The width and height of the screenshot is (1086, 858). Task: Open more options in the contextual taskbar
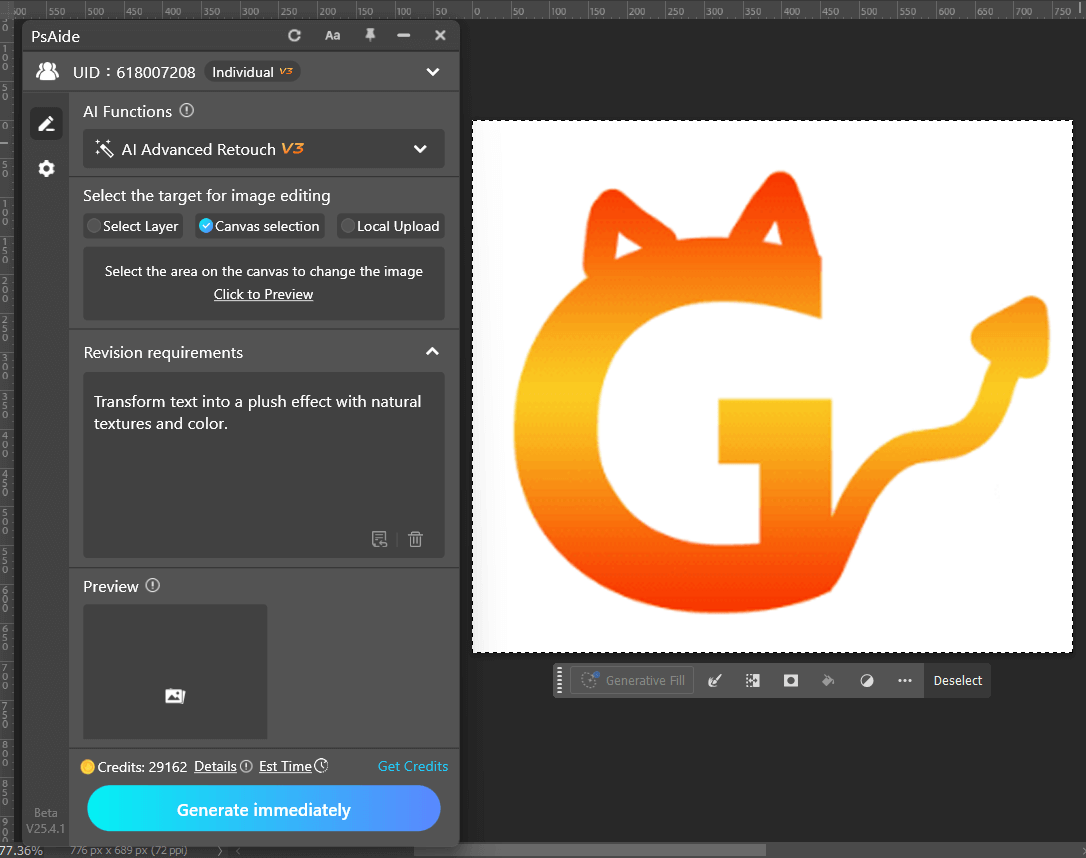[x=904, y=680]
